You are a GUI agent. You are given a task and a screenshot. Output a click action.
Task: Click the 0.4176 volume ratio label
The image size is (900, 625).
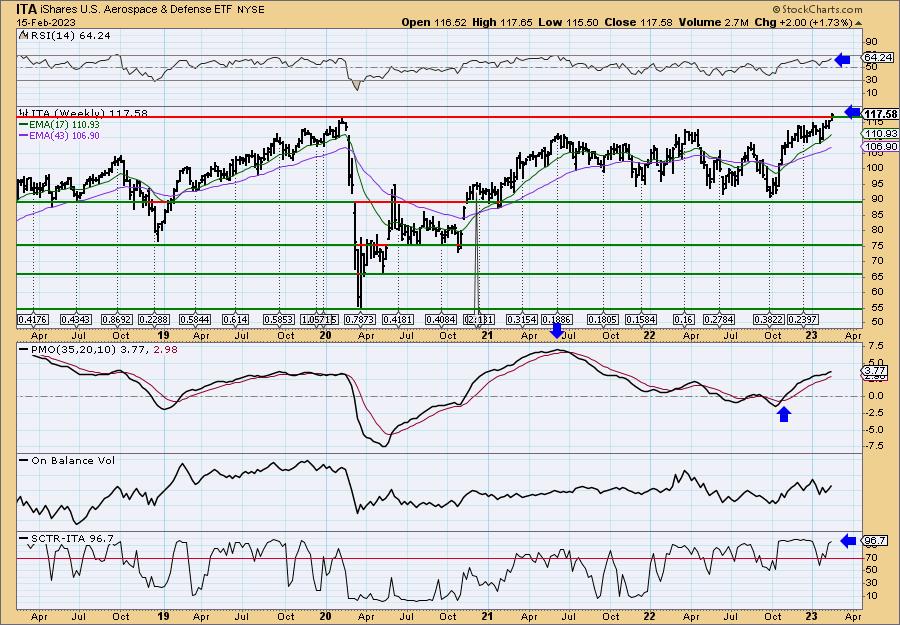coord(33,319)
